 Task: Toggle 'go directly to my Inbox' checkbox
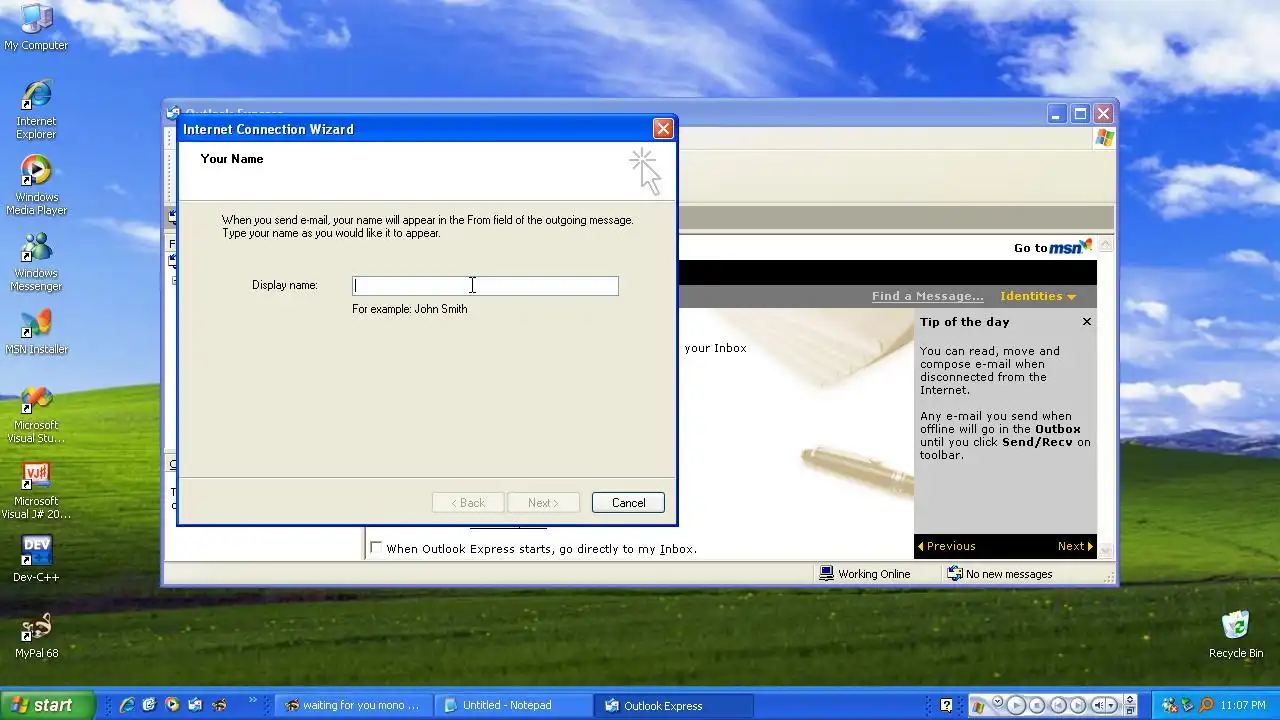click(x=376, y=548)
